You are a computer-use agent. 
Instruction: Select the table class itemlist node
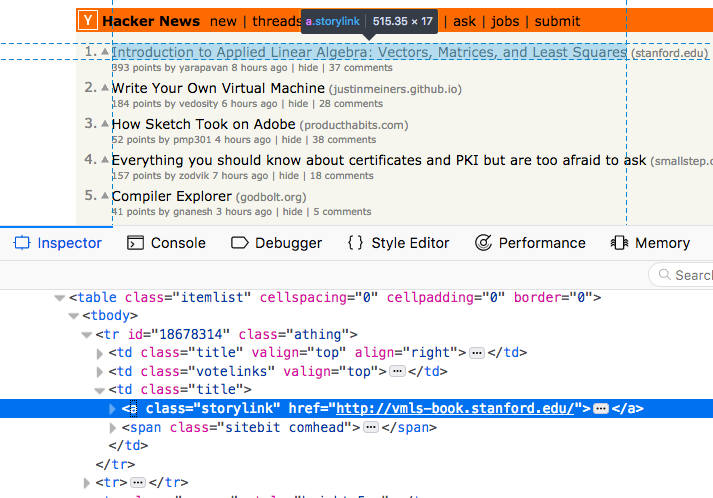335,297
